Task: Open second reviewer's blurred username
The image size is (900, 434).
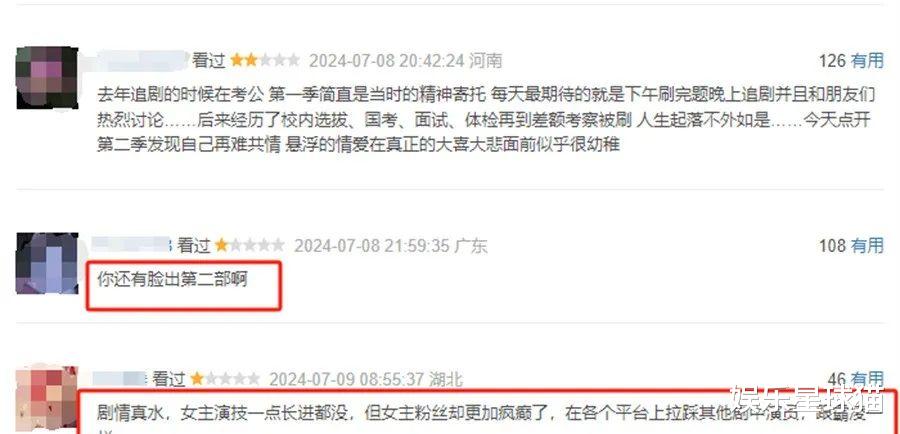Action: (133, 245)
